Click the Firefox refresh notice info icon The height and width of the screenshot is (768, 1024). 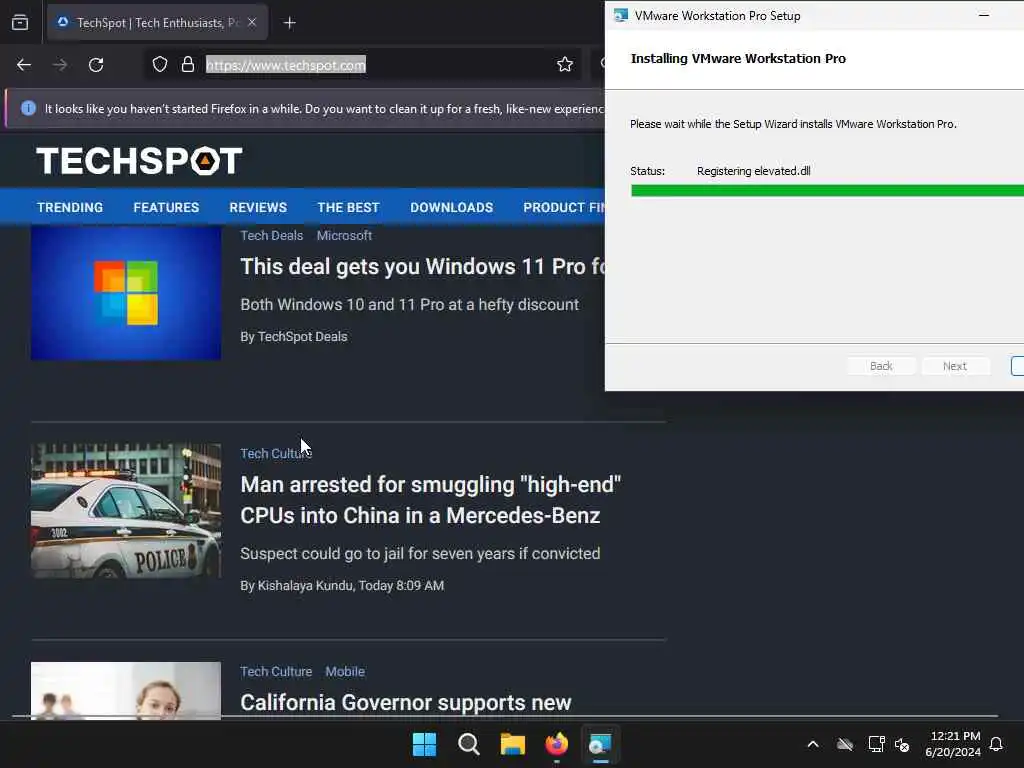click(28, 108)
